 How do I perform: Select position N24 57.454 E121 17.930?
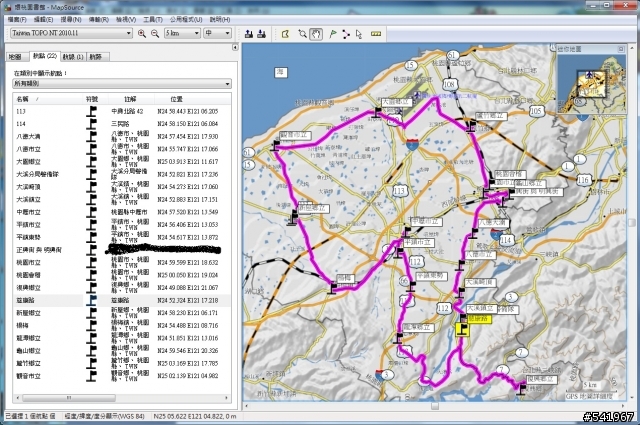188,136
